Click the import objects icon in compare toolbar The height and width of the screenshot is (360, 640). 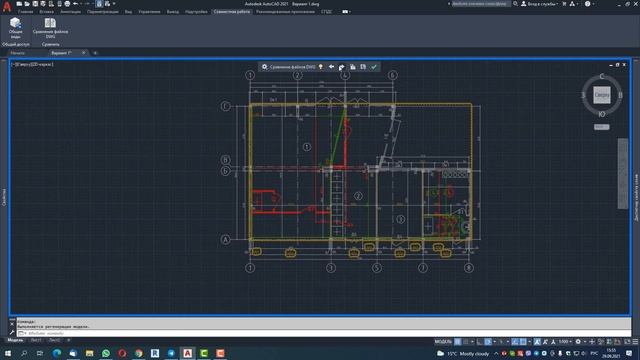pyautogui.click(x=353, y=67)
